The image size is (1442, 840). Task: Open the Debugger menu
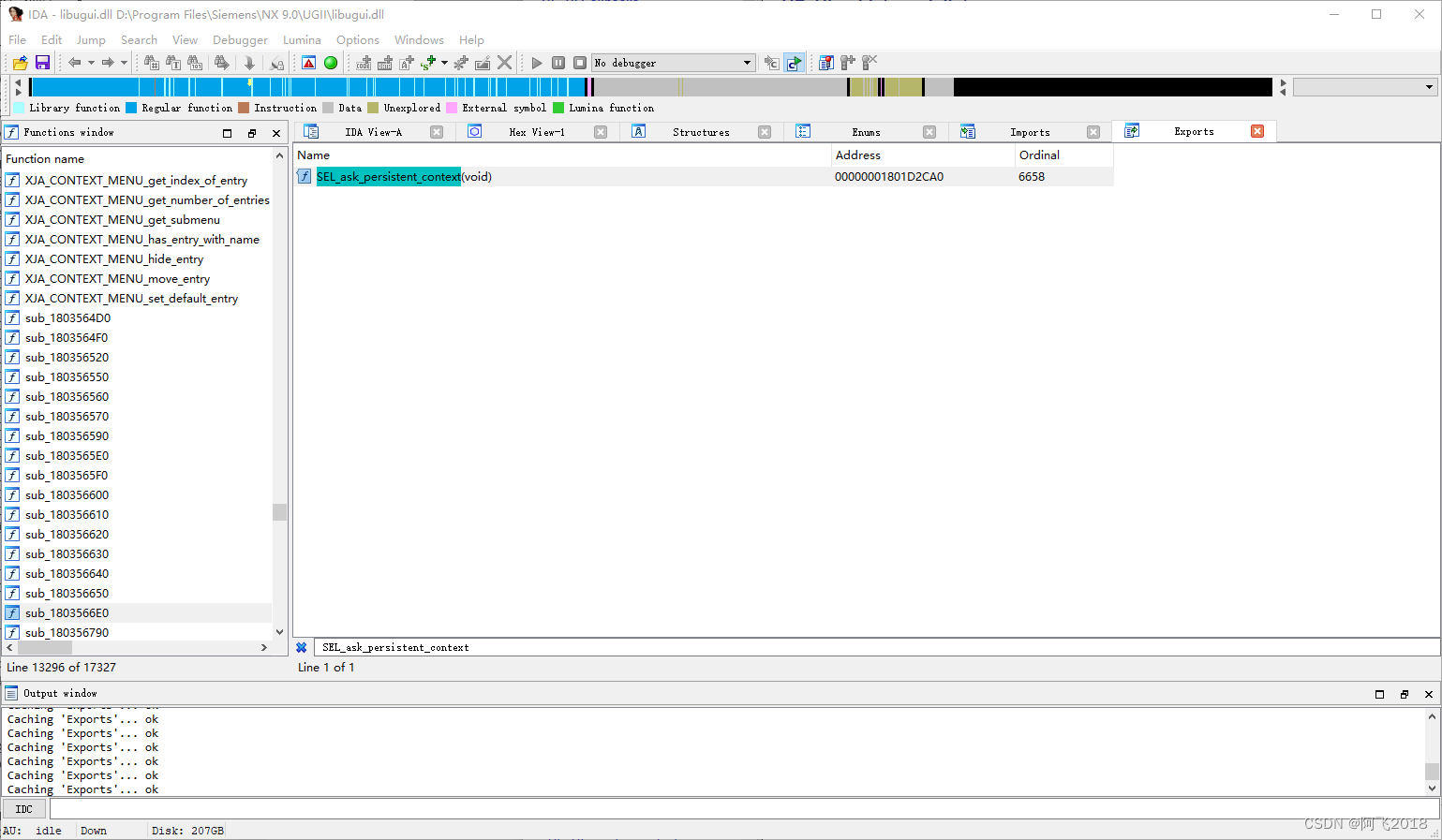click(x=240, y=39)
